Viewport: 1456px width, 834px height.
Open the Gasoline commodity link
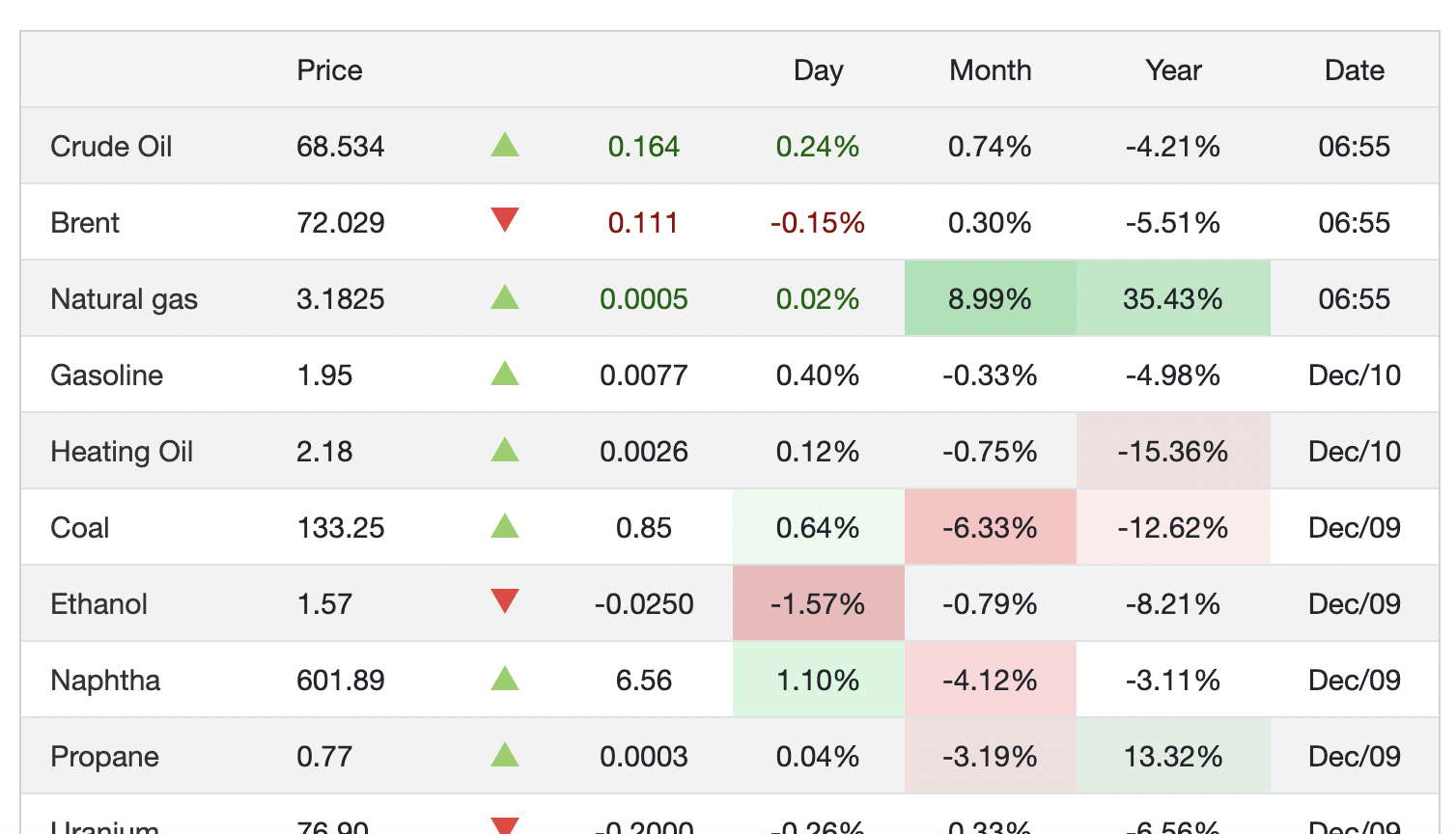106,375
